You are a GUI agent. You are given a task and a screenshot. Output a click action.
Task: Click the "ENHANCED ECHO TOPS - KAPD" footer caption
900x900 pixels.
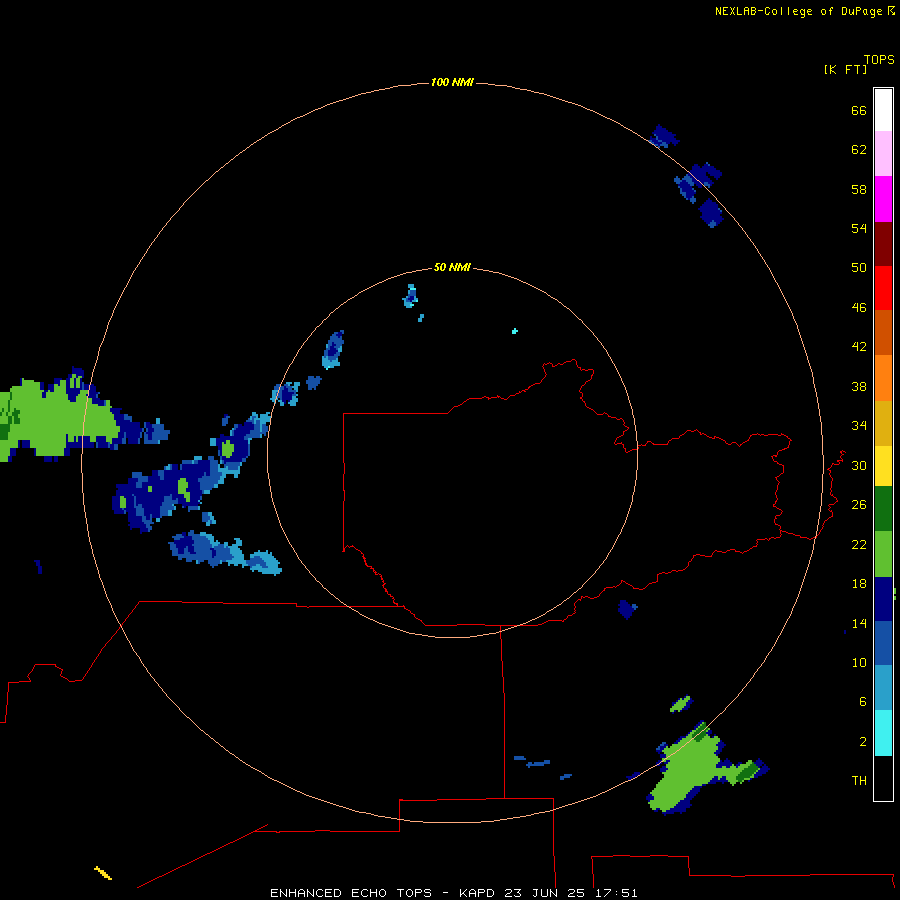tap(384, 893)
